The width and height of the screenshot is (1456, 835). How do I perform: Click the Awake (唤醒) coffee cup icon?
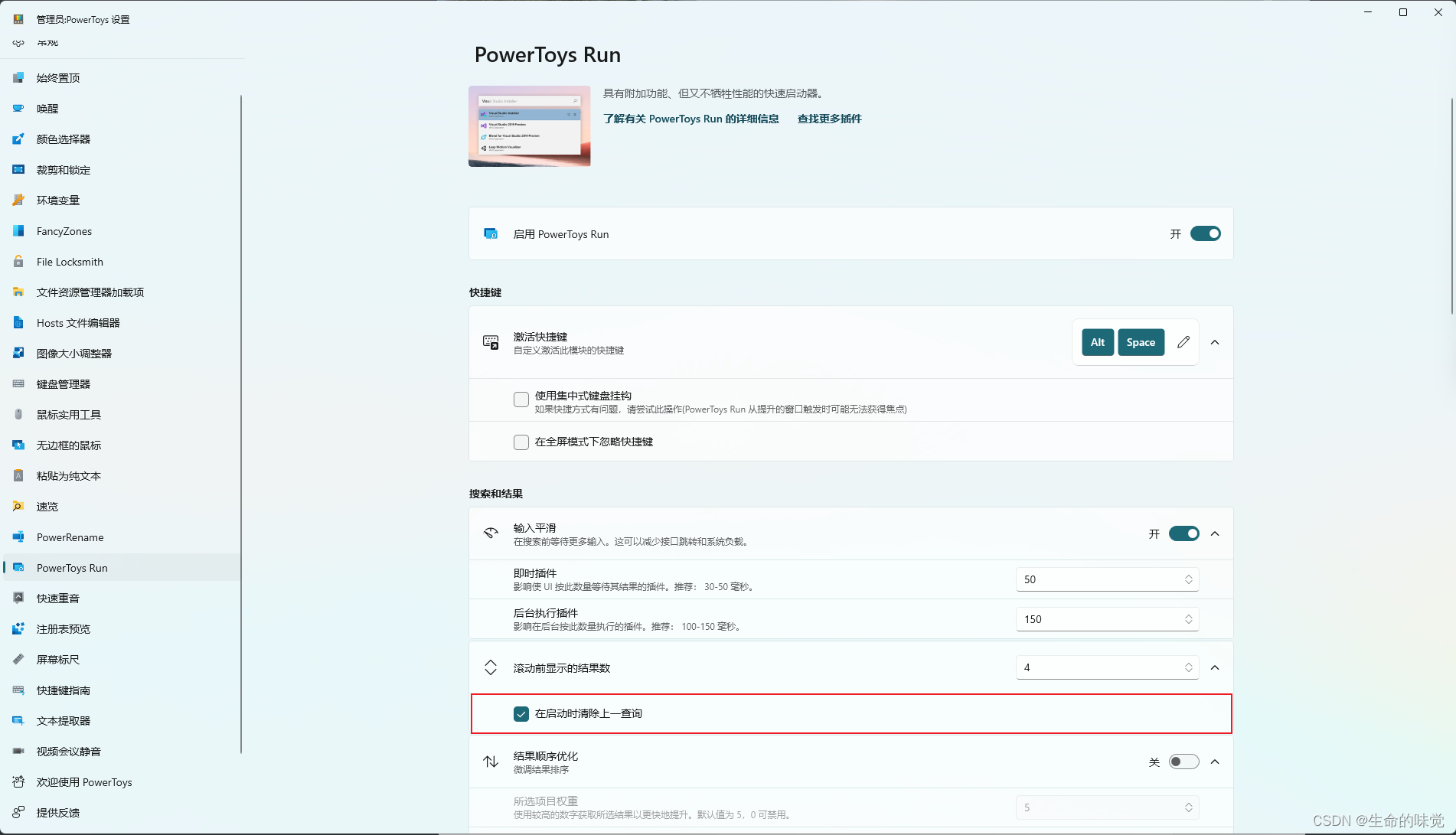pyautogui.click(x=18, y=109)
